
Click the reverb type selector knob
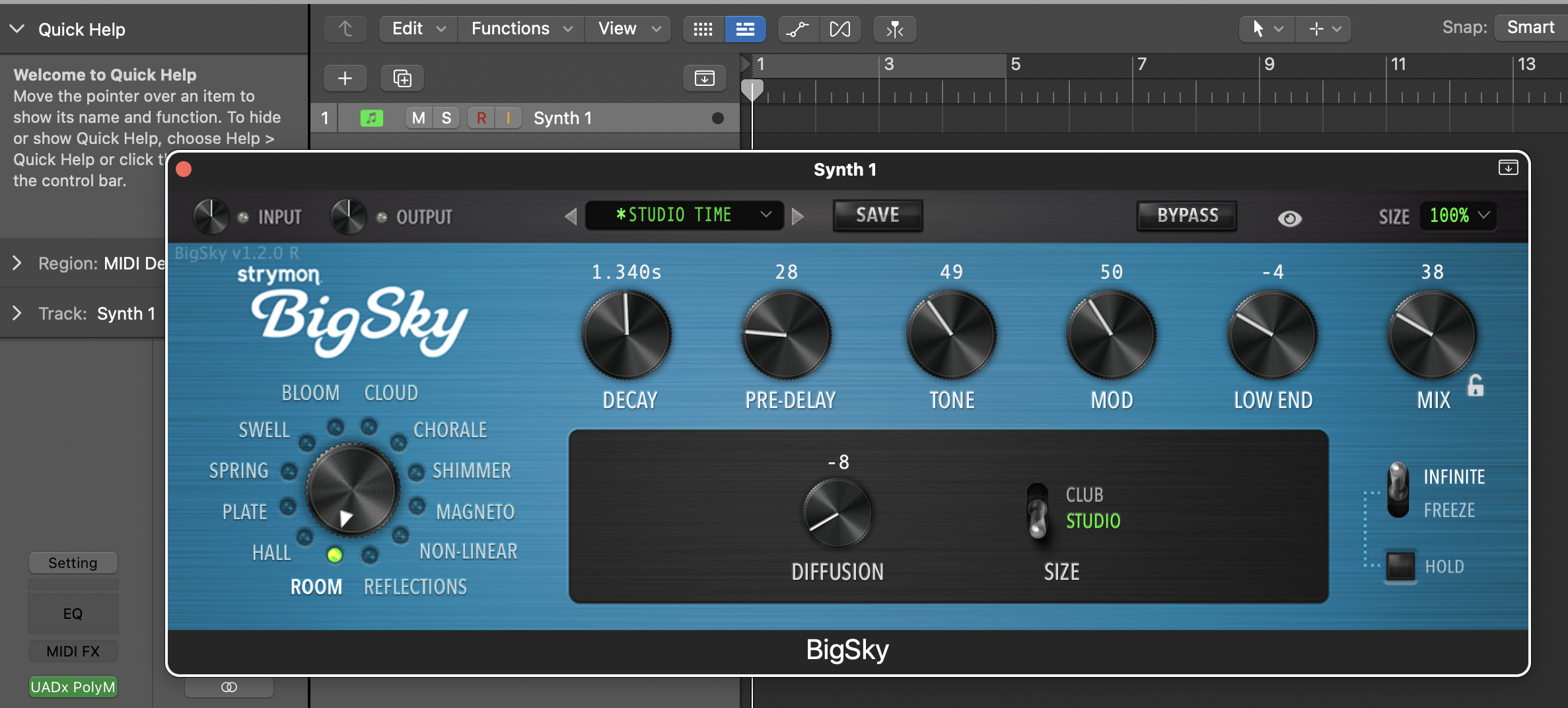point(352,489)
